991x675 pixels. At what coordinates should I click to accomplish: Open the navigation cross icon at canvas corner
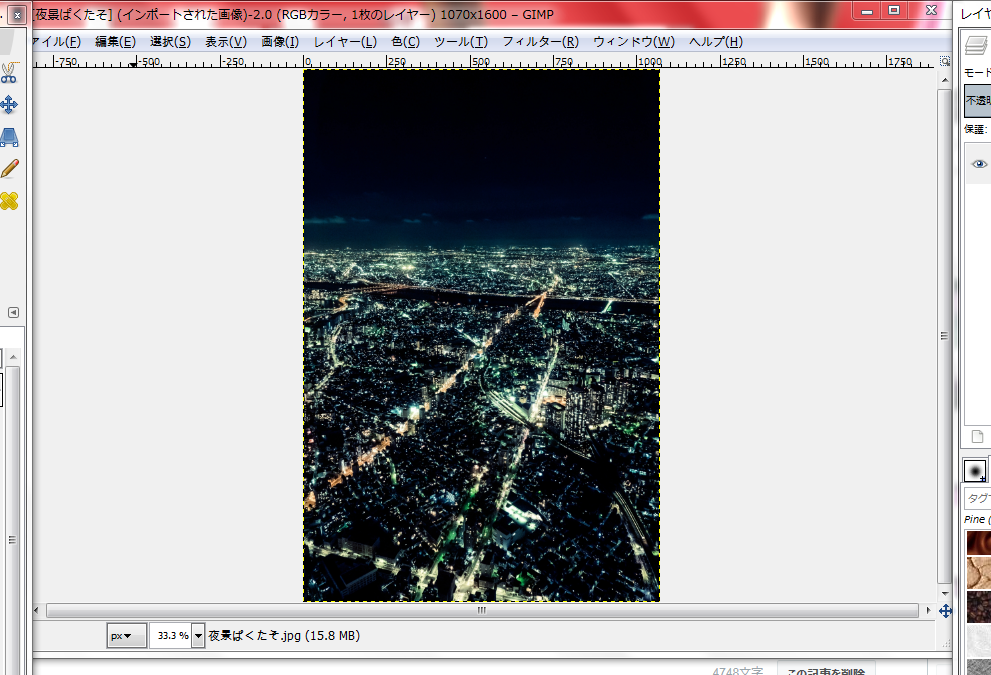click(x=945, y=611)
